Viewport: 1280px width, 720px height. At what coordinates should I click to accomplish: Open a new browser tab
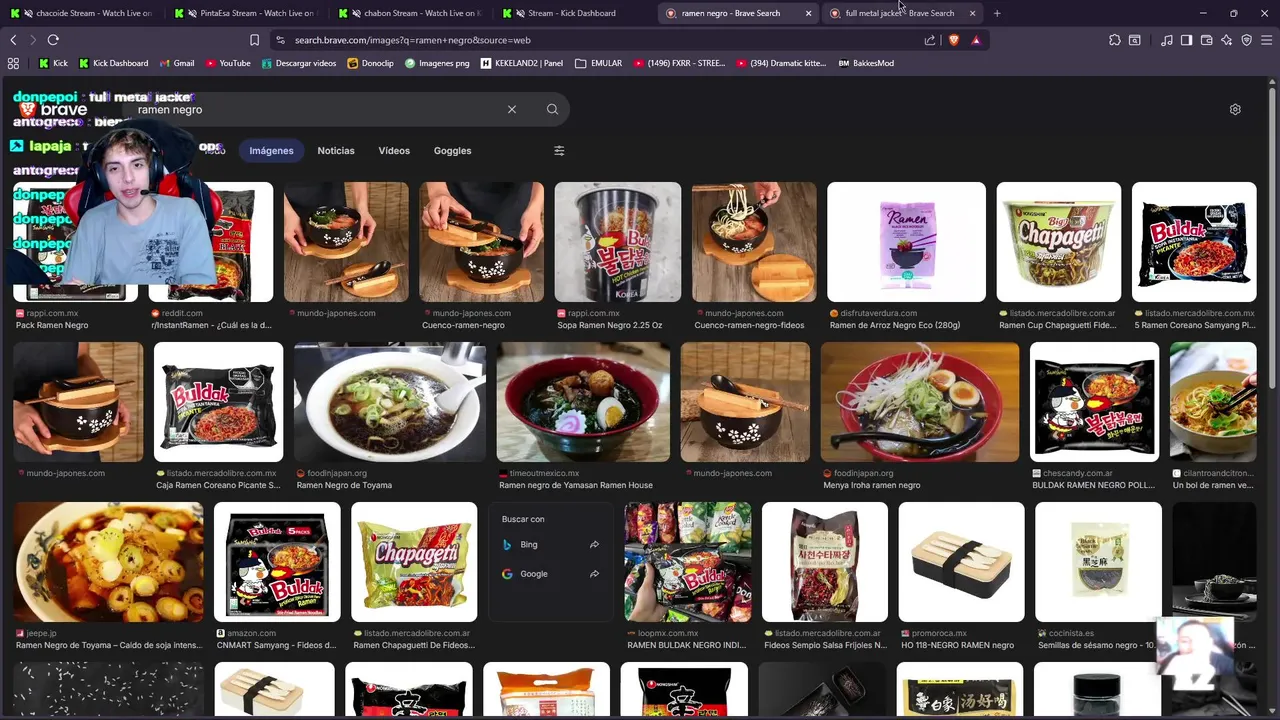tap(997, 13)
